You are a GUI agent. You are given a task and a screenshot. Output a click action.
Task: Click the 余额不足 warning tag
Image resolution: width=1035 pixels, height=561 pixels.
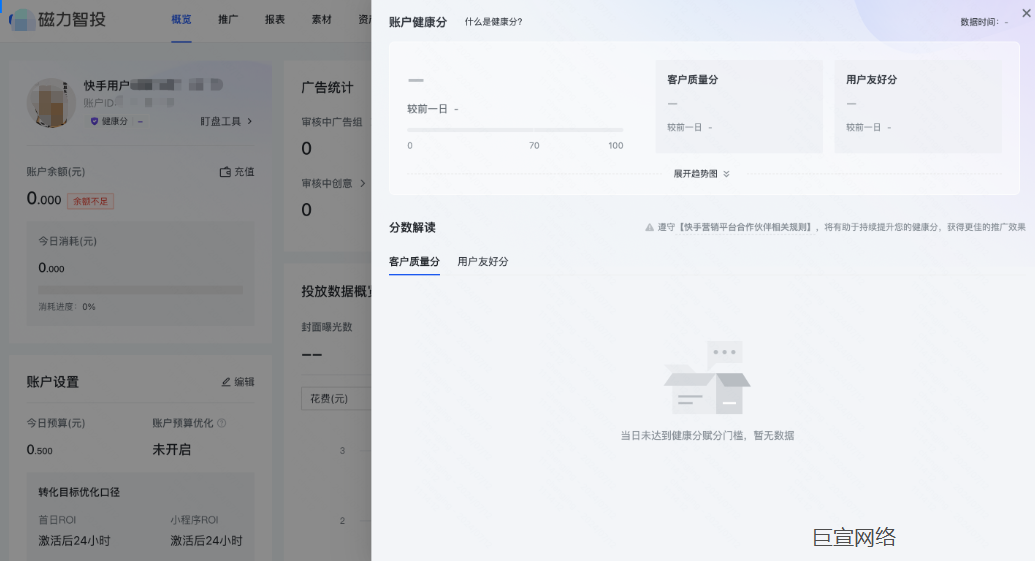(90, 201)
